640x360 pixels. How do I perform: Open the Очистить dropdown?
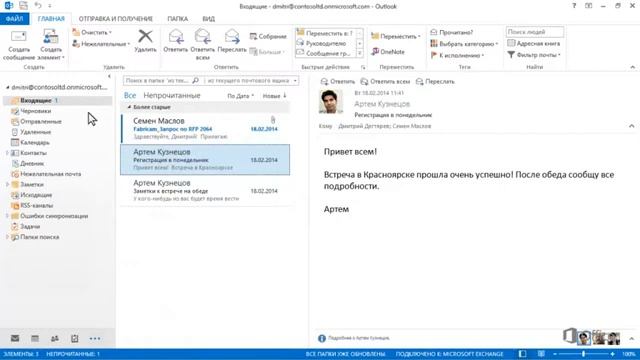coord(92,32)
